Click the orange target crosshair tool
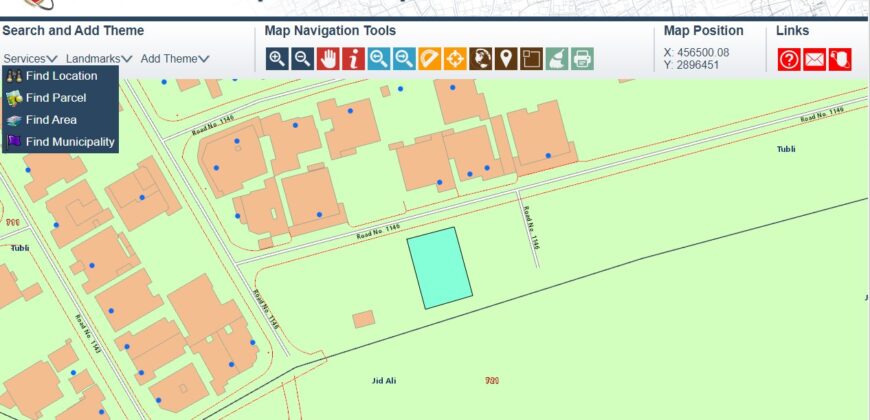Screen dimensions: 870x420 tap(455, 58)
